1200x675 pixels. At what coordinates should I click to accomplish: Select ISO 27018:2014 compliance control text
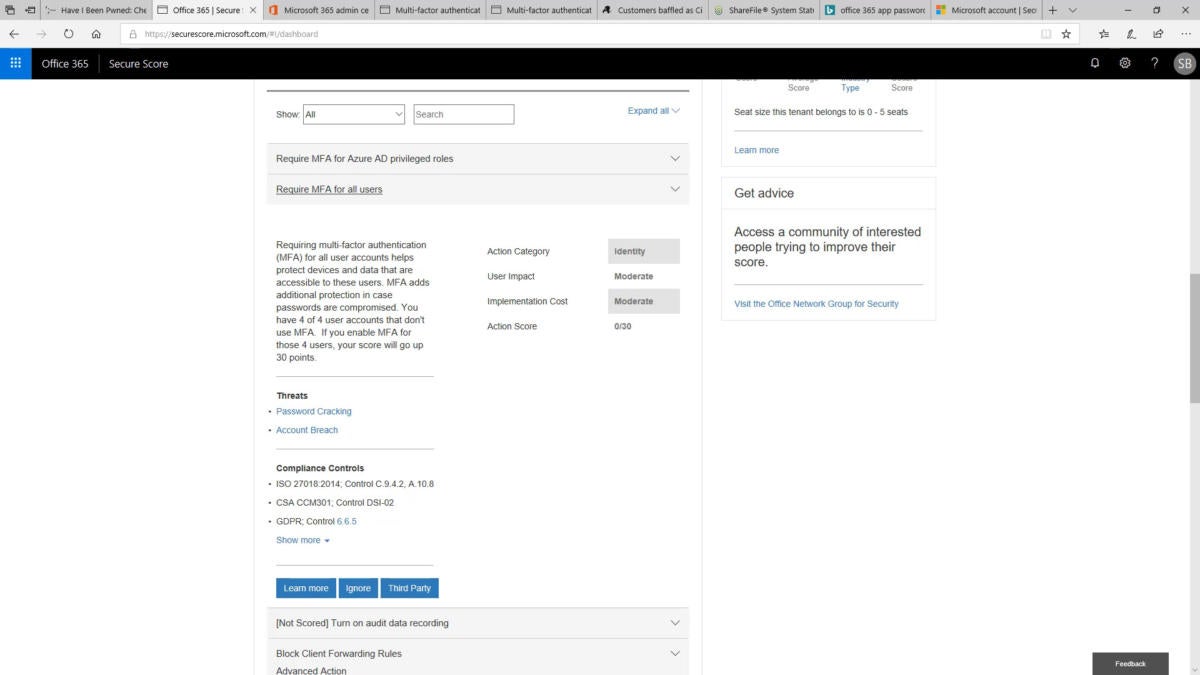pyautogui.click(x=355, y=484)
